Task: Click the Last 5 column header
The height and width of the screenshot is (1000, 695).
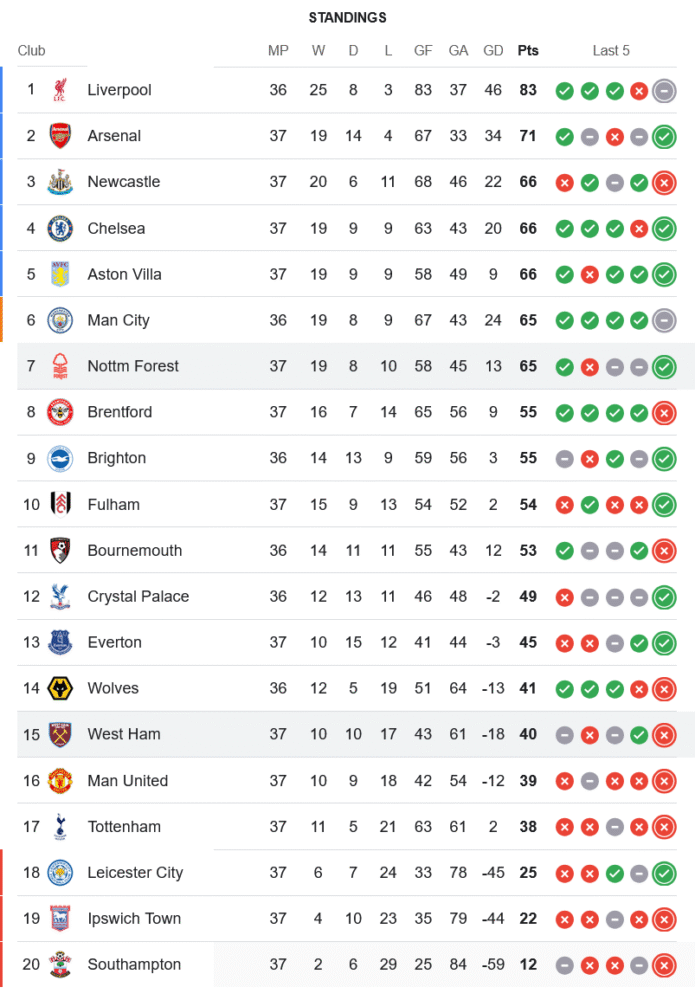Action: (611, 51)
